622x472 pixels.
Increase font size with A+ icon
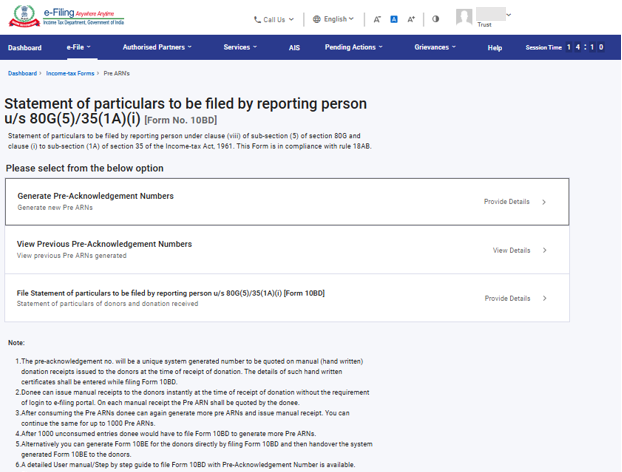(412, 19)
